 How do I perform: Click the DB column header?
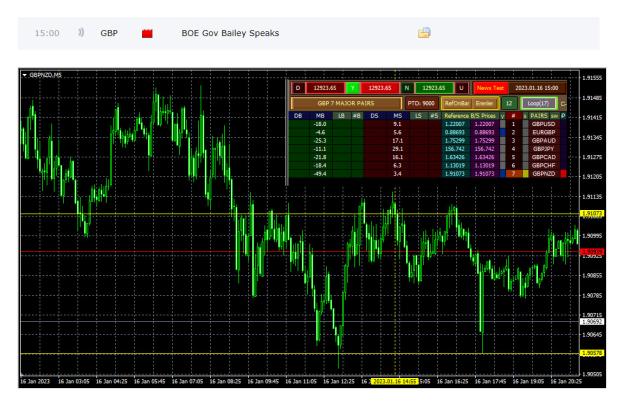click(x=298, y=116)
